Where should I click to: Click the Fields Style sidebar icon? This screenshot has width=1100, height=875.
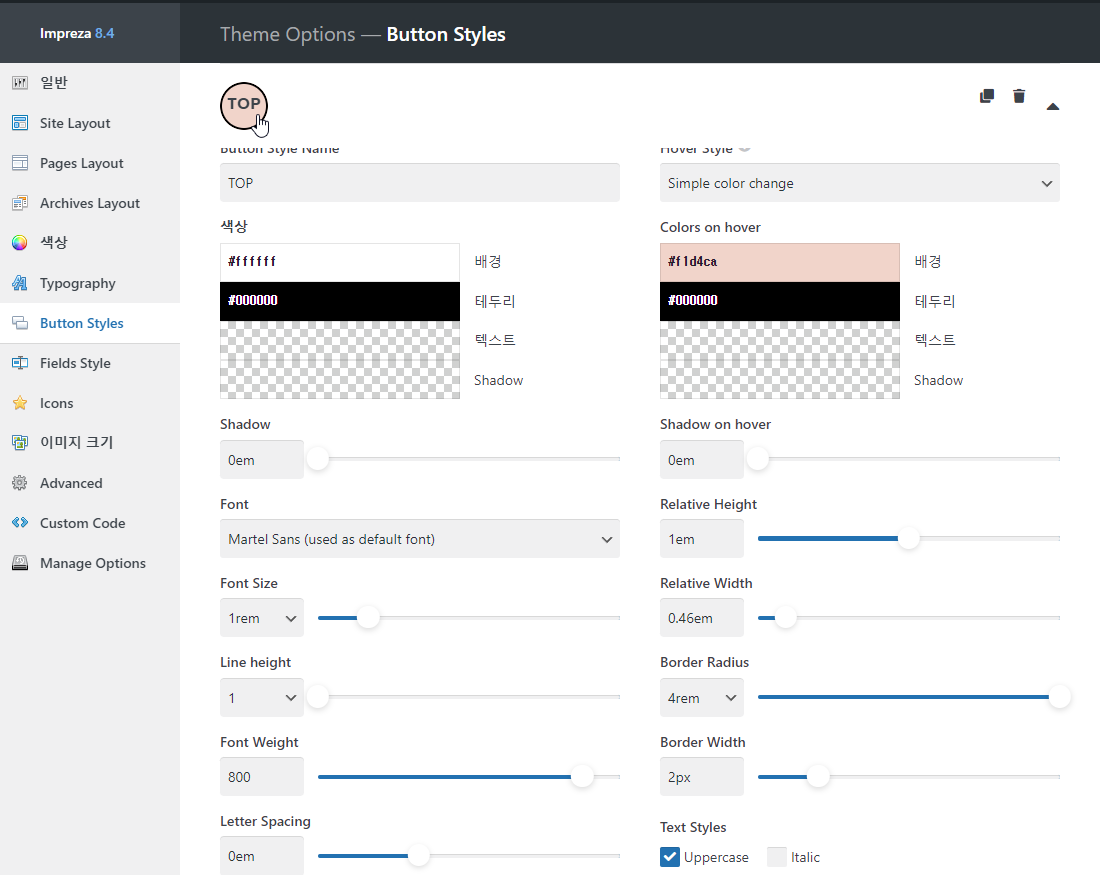tap(20, 363)
